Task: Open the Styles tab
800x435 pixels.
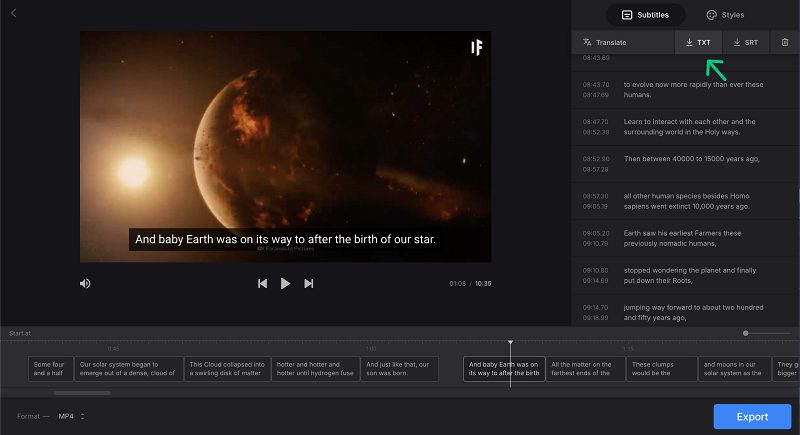Action: tap(725, 15)
